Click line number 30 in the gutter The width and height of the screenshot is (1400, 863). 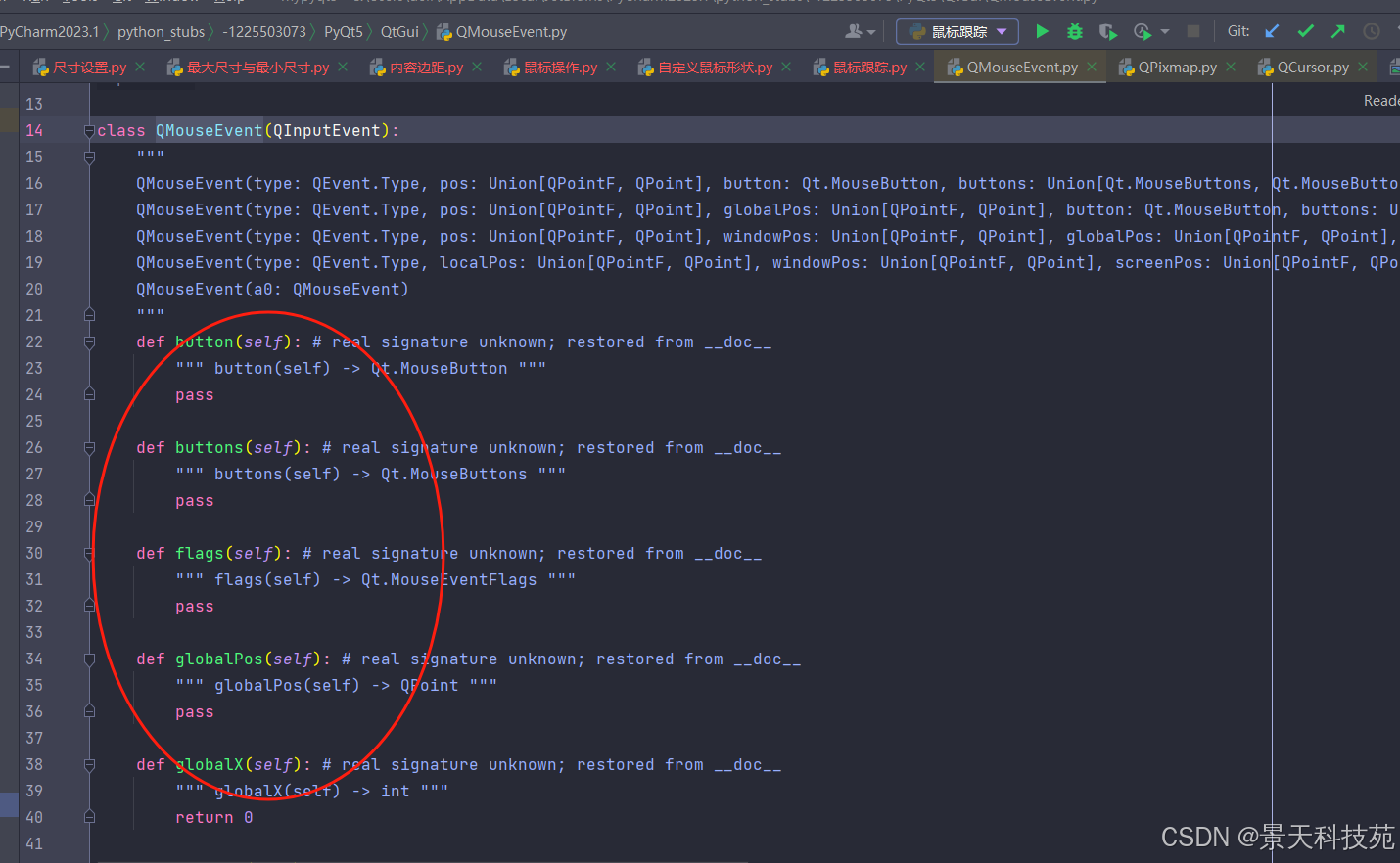pyautogui.click(x=34, y=554)
